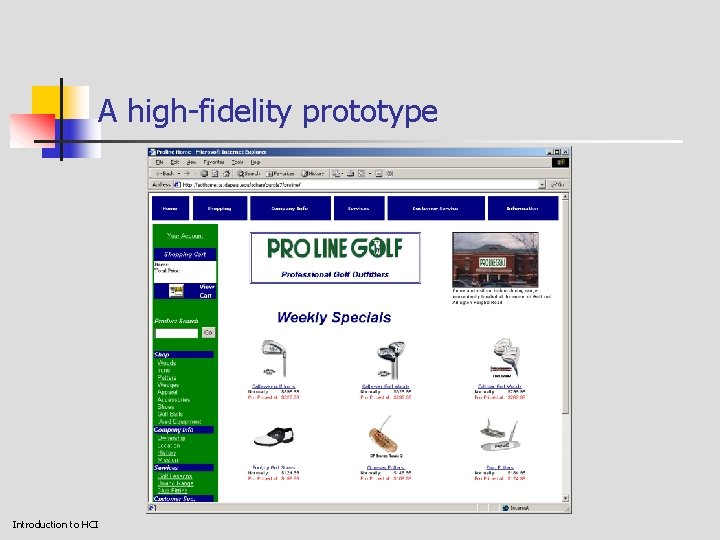Click the View Cart link

(207, 291)
